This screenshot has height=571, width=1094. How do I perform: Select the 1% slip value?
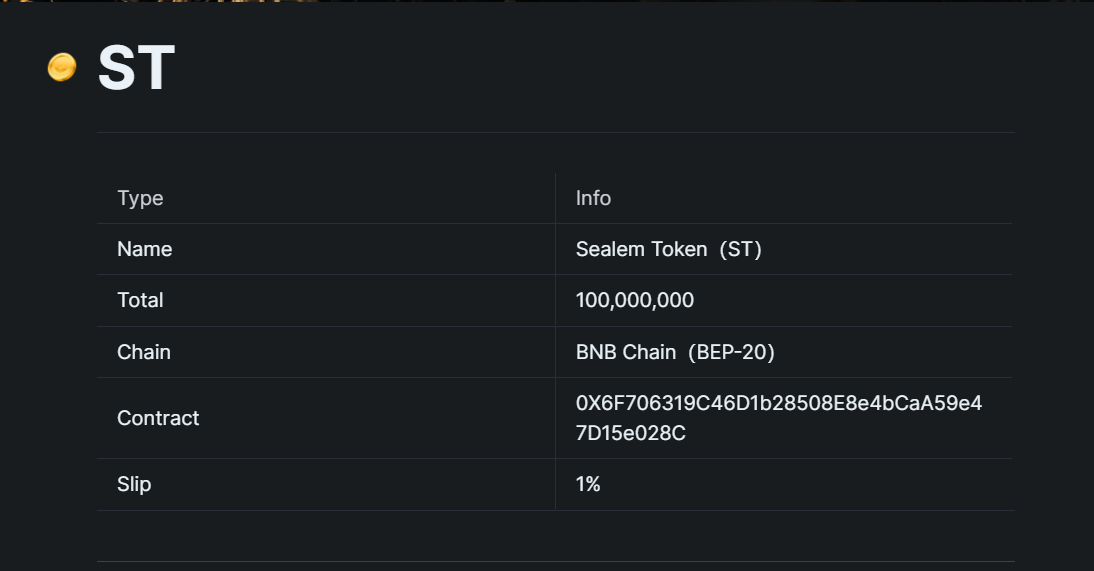pyautogui.click(x=588, y=484)
